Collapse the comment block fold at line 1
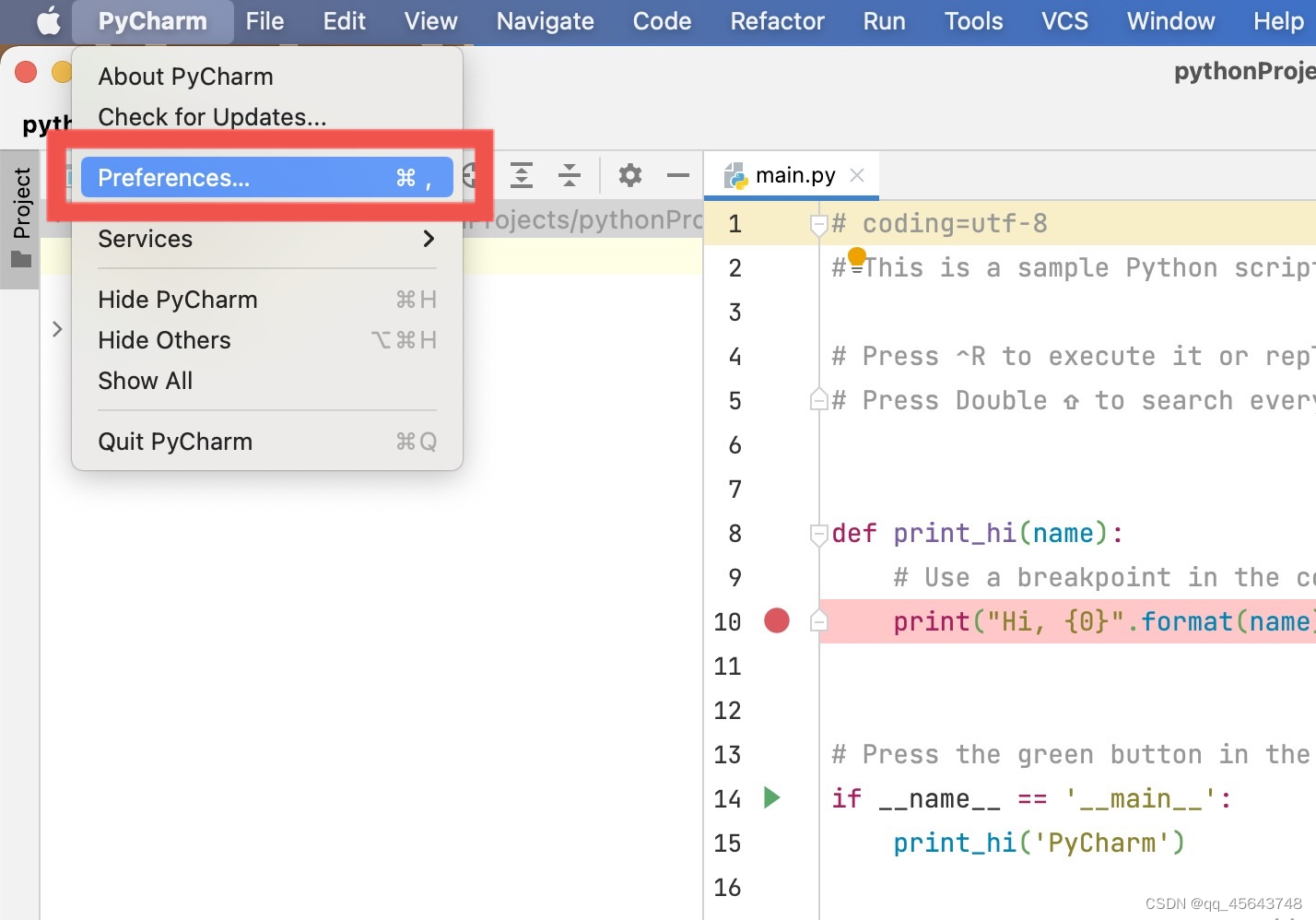Screen dimensions: 1316x920 coord(818,224)
